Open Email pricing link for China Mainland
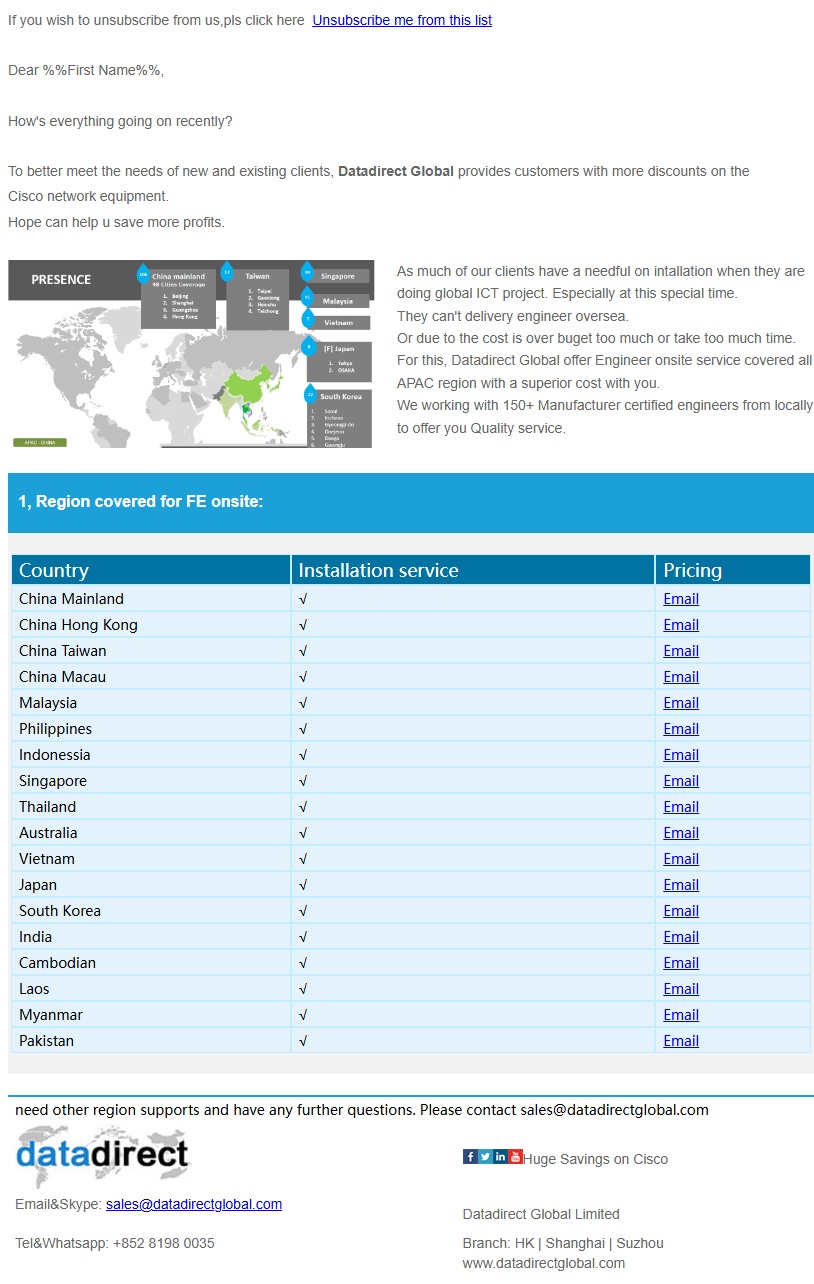The image size is (814, 1284). [x=681, y=599]
